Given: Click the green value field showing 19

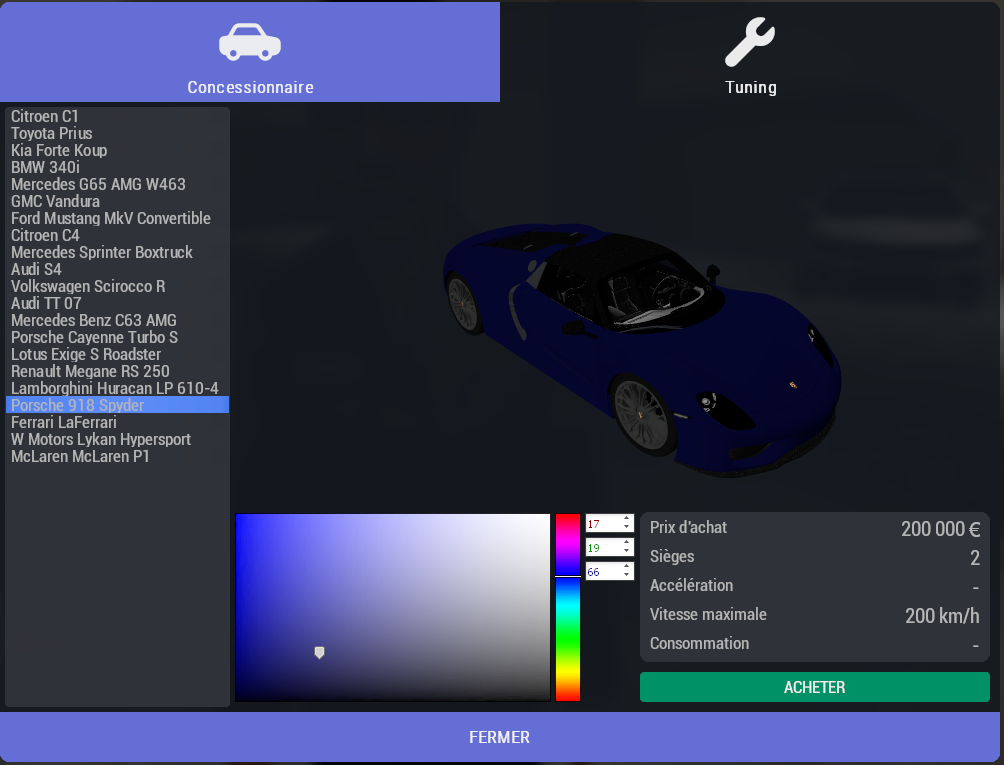Looking at the screenshot, I should [603, 547].
